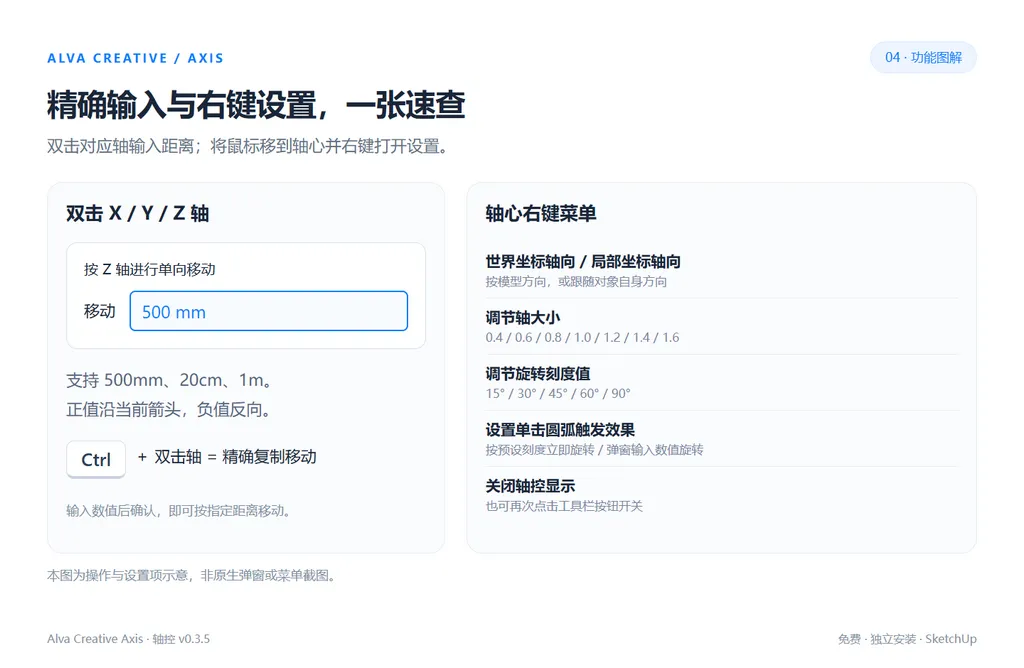The height and width of the screenshot is (668, 1024).
Task: Click the 免费 · 独立安装 · SketchUp footer text
Action: pos(907,639)
